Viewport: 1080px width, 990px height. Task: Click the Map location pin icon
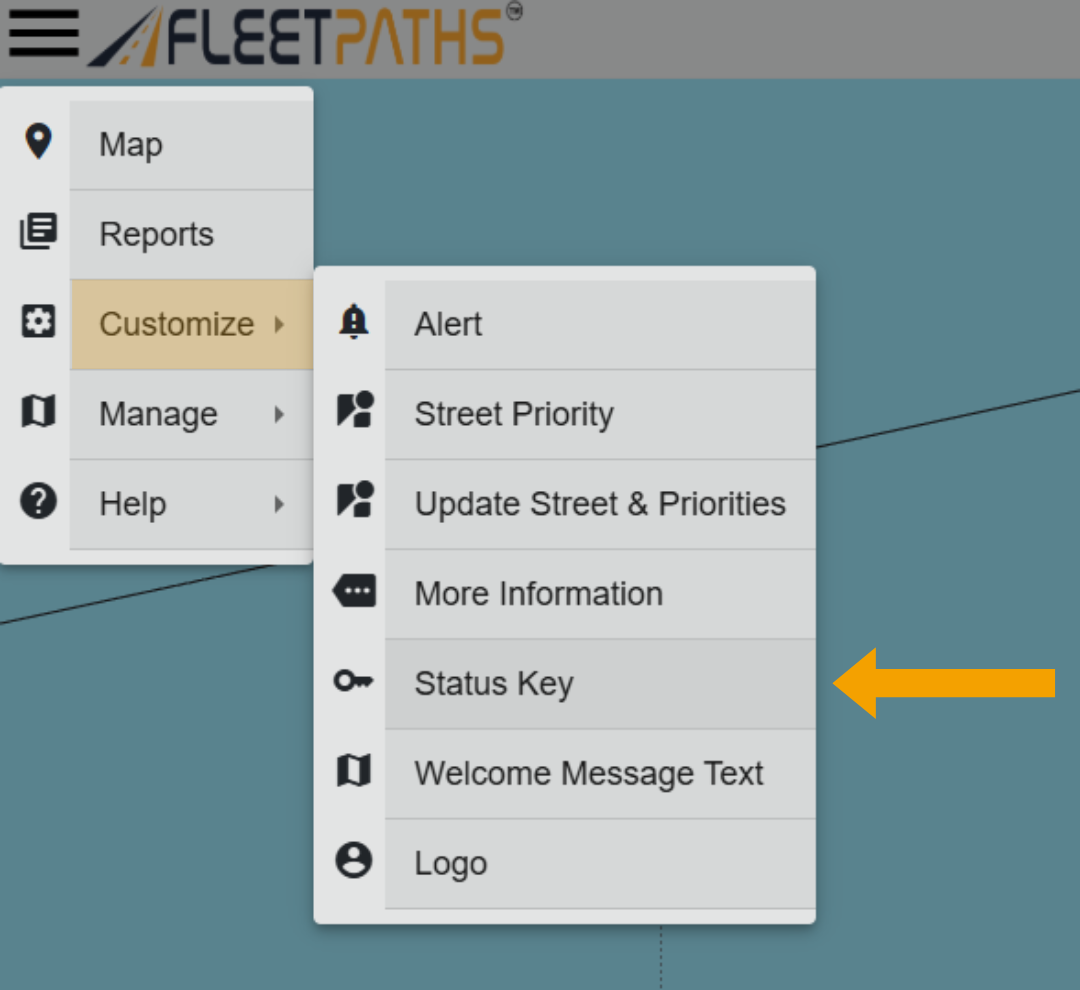click(x=38, y=142)
